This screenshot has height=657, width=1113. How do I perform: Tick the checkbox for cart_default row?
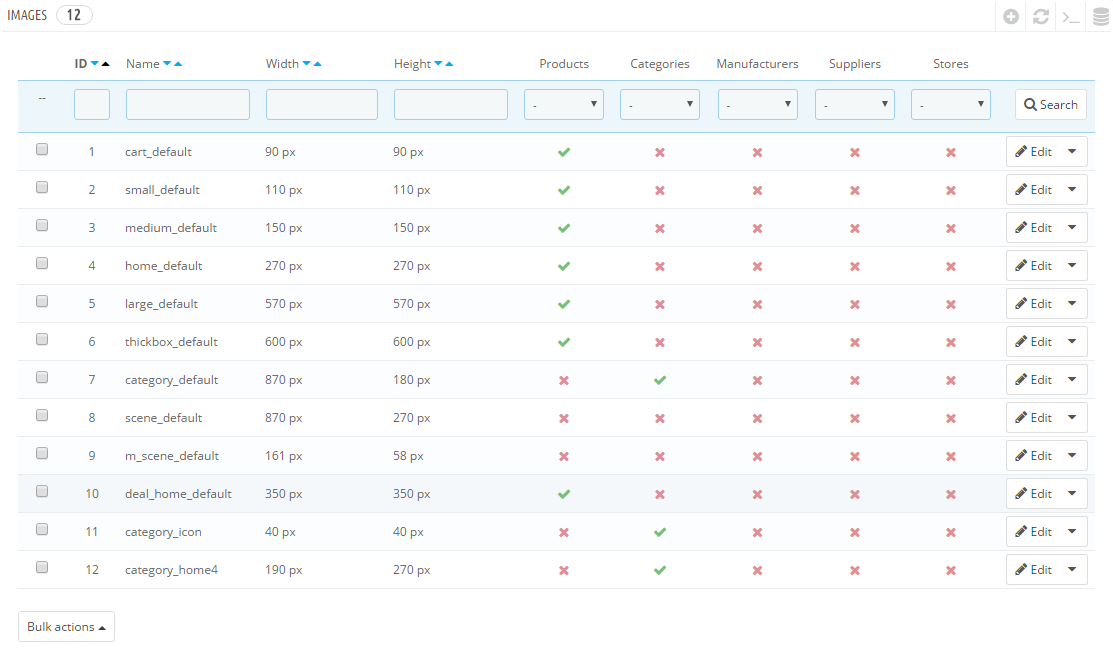point(42,149)
